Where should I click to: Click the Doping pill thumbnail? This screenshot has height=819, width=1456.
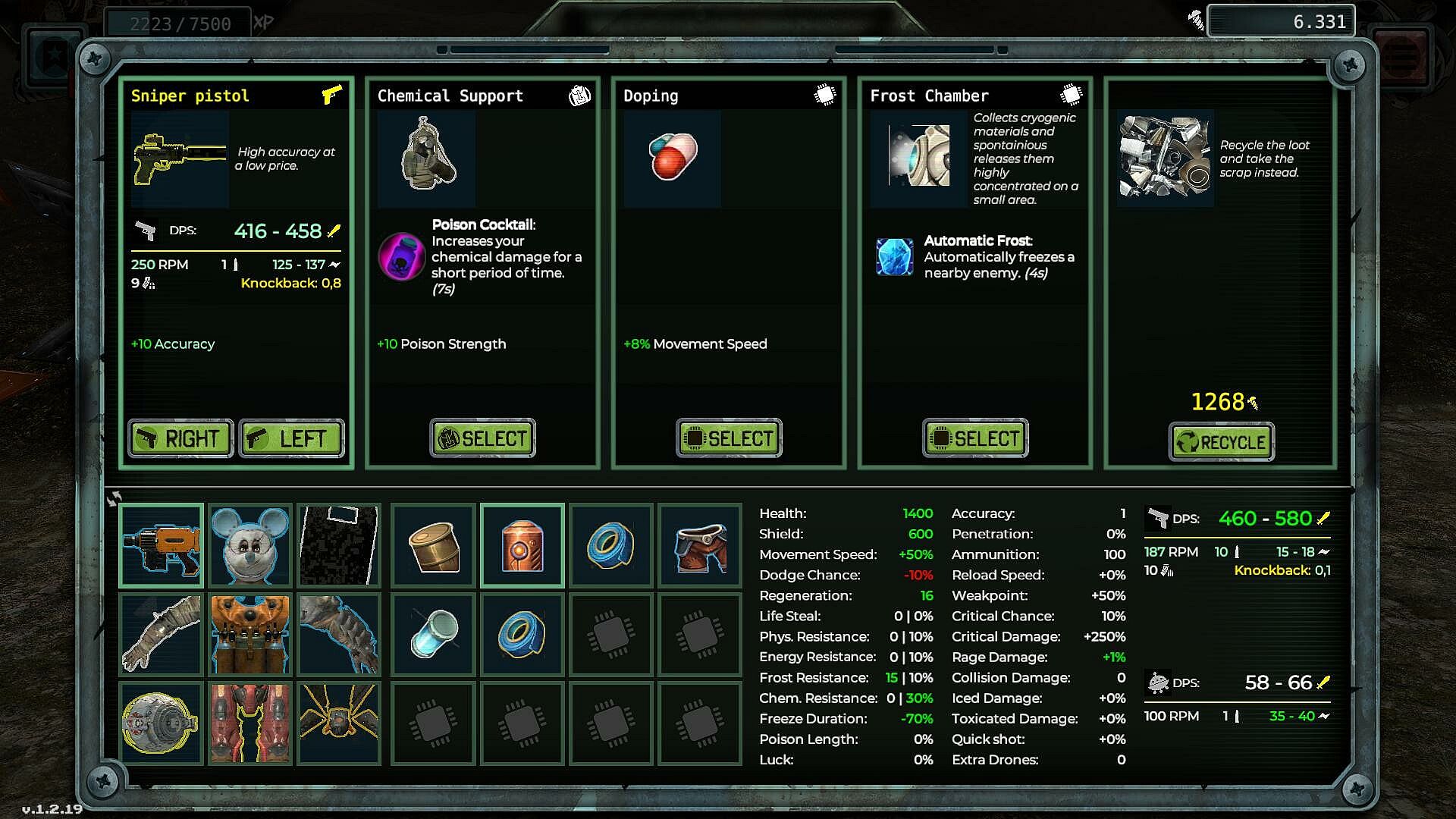[672, 158]
